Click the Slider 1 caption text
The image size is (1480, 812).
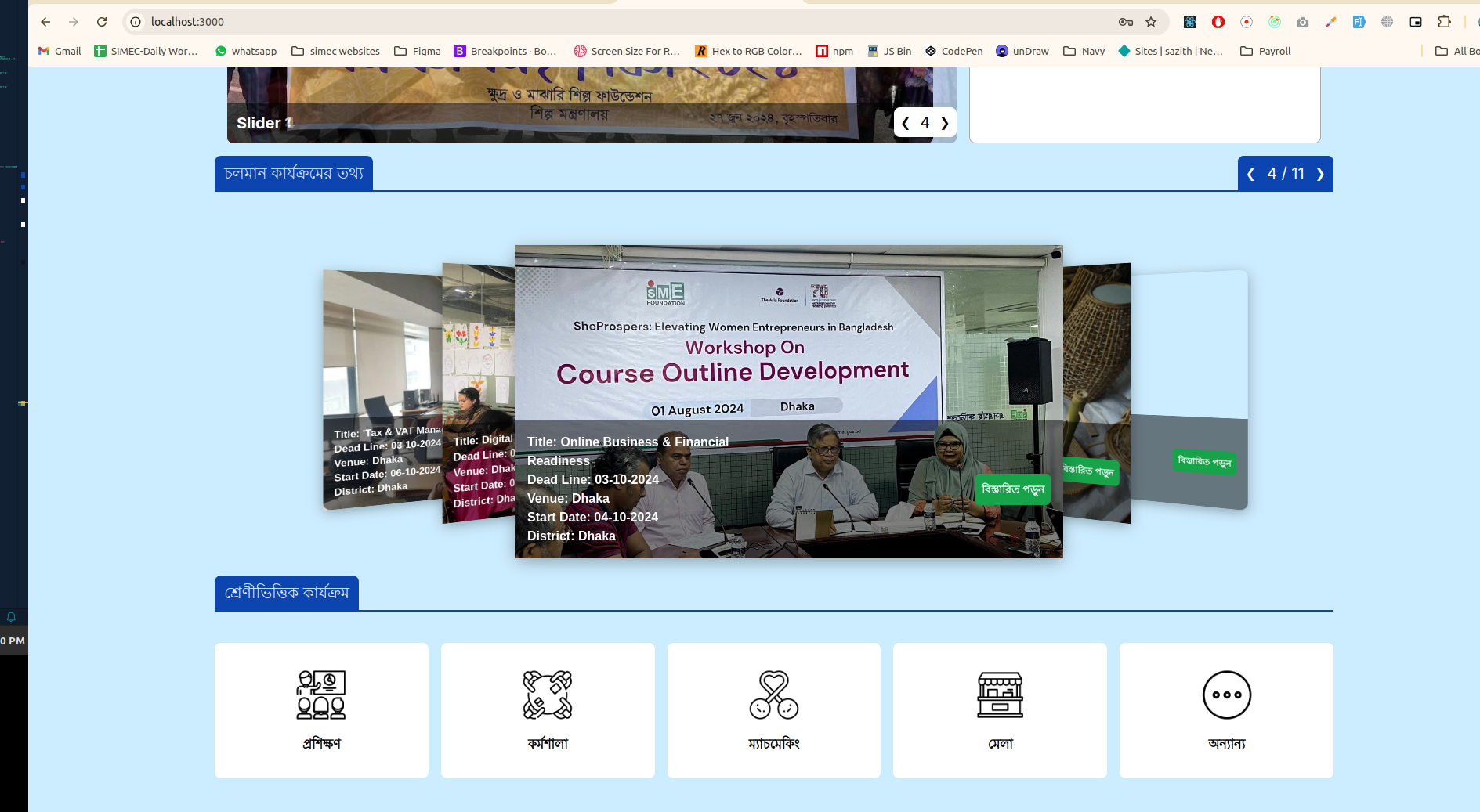coord(265,123)
